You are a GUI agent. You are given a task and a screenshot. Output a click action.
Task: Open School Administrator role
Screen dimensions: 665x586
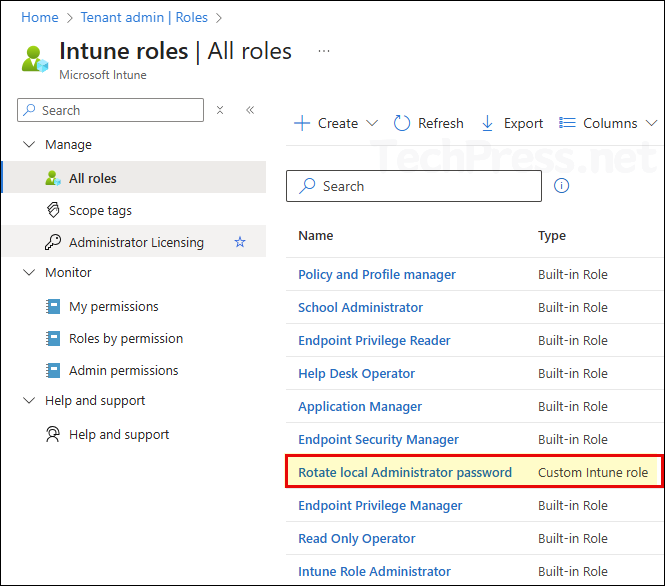point(360,307)
